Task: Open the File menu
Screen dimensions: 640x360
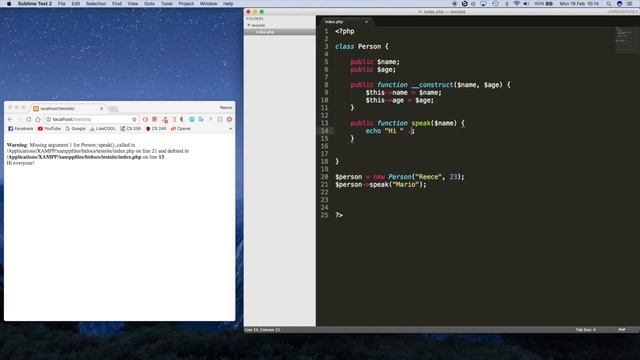Action: click(62, 4)
